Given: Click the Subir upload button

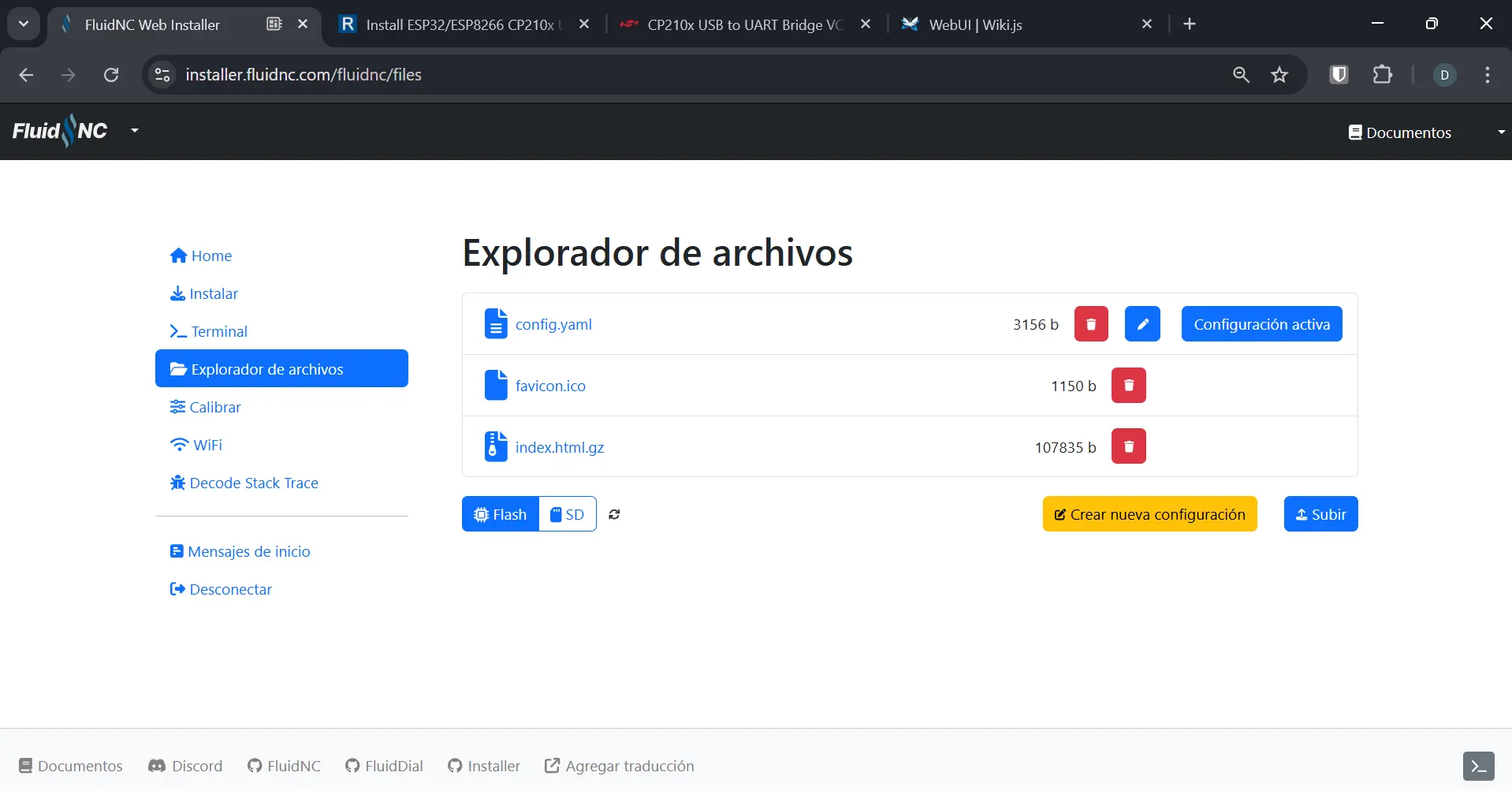Looking at the screenshot, I should [1320, 513].
